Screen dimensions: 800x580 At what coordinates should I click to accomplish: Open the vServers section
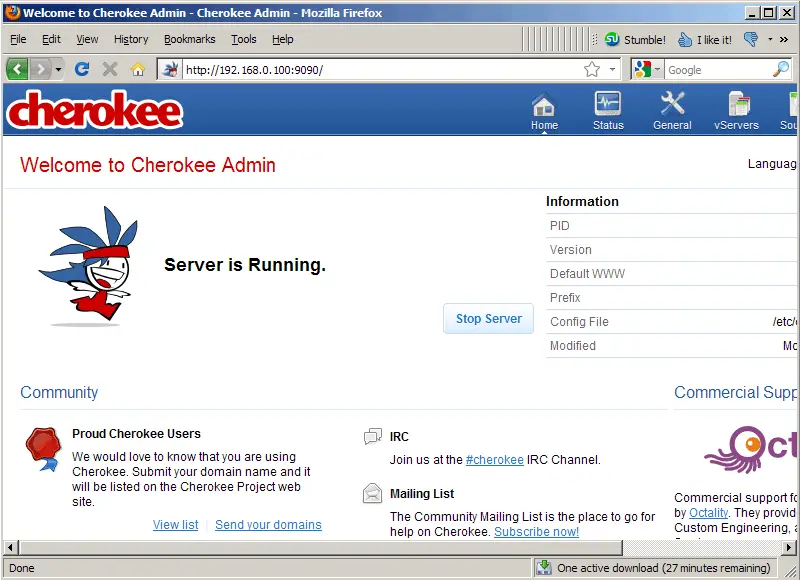point(736,111)
